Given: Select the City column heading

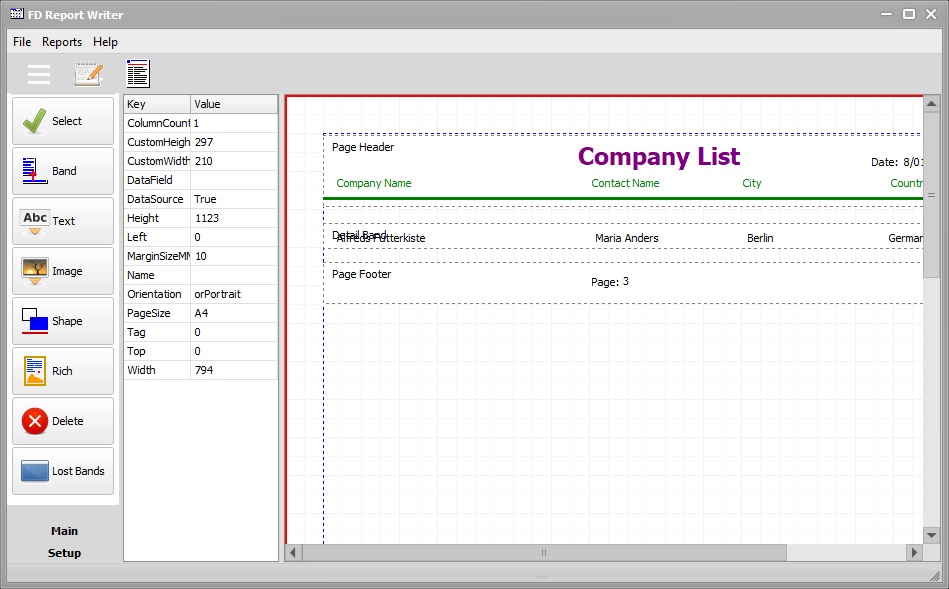Looking at the screenshot, I should [752, 183].
